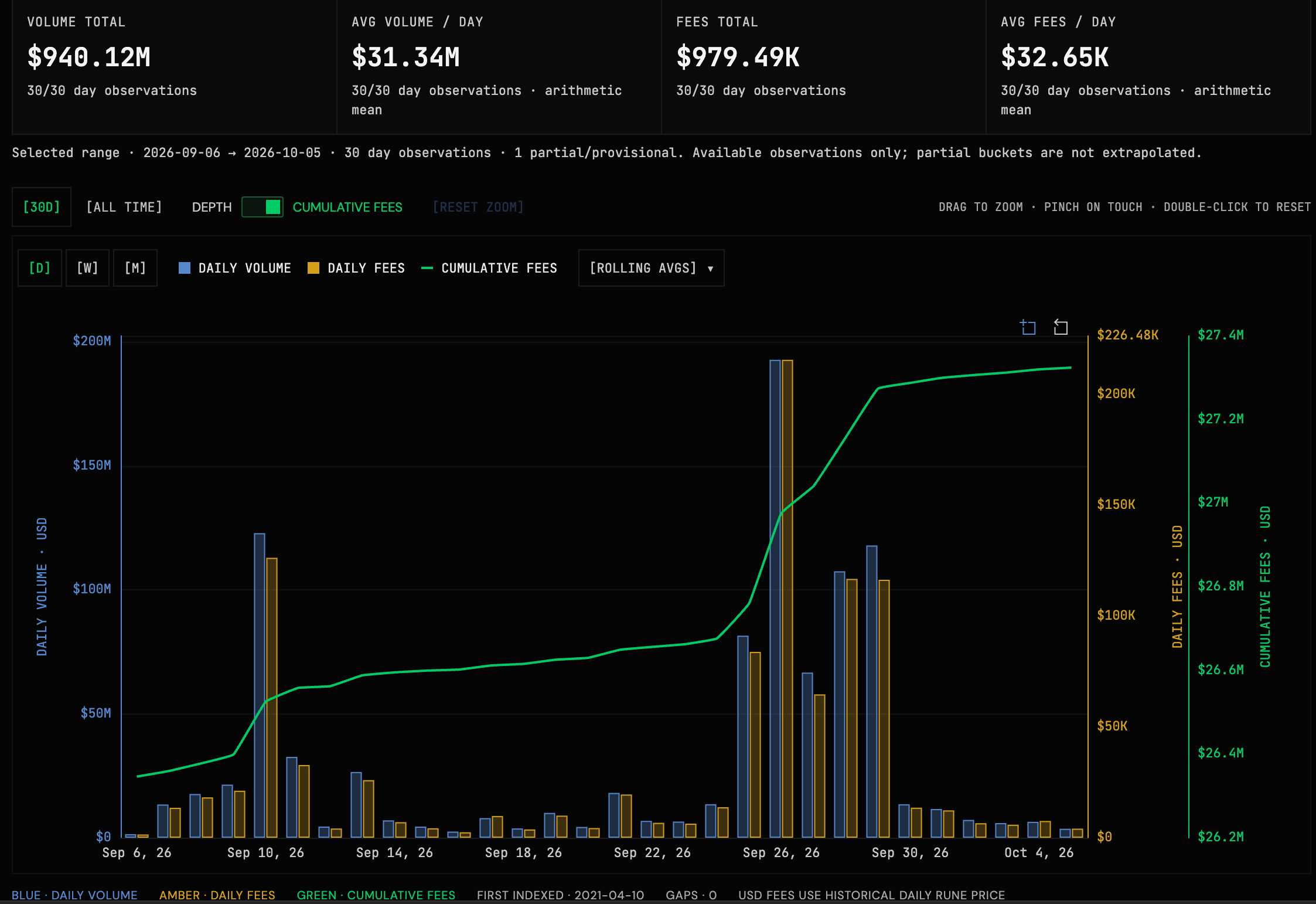Click the Fees Total card heading
This screenshot has width=1316, height=904.
coord(717,22)
